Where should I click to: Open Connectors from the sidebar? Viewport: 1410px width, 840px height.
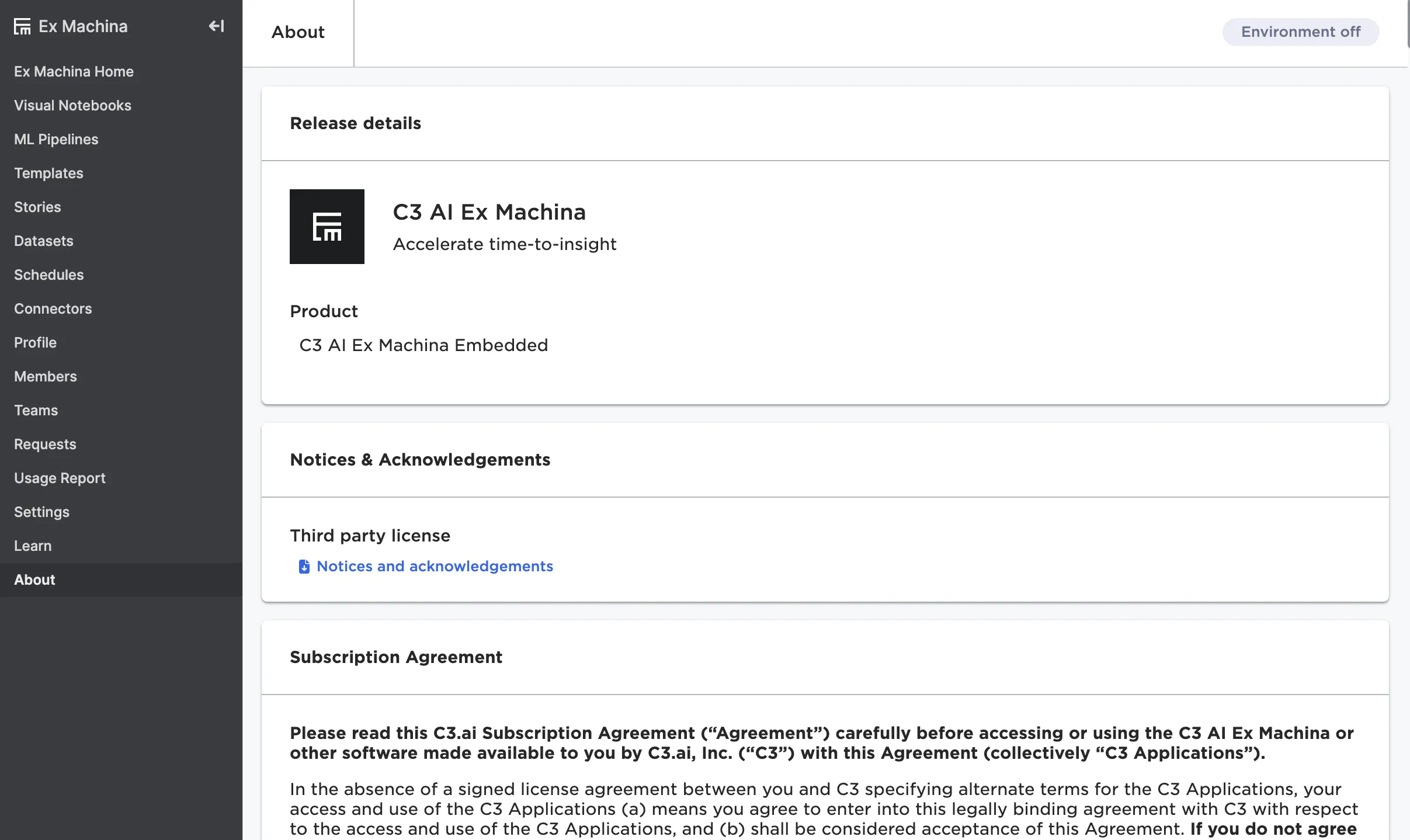pyautogui.click(x=53, y=308)
